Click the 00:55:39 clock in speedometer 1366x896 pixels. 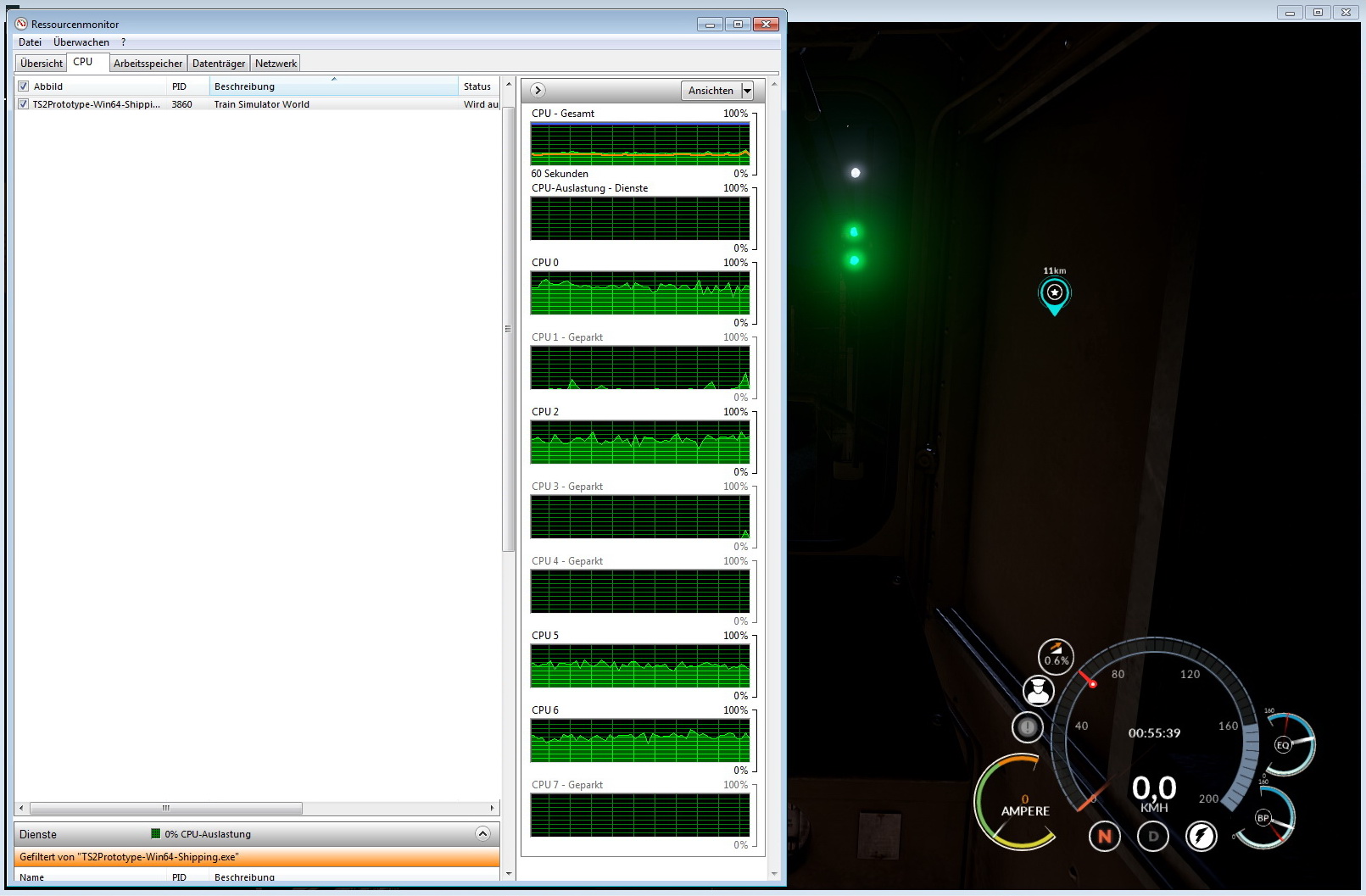[1154, 733]
